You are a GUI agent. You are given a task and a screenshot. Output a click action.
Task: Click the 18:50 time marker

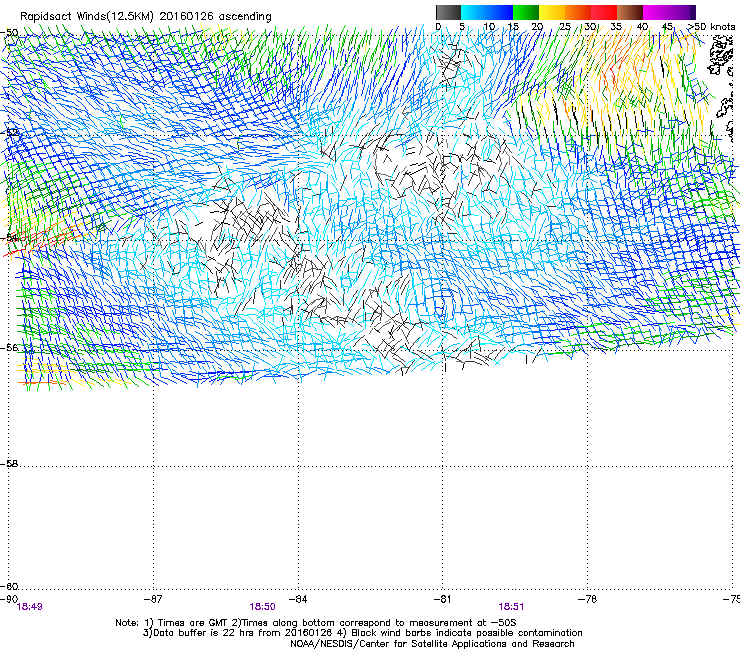[262, 607]
